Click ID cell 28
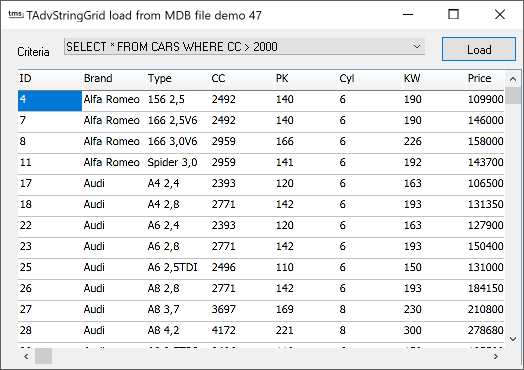Screen dimensions: 524x370 coord(50,332)
